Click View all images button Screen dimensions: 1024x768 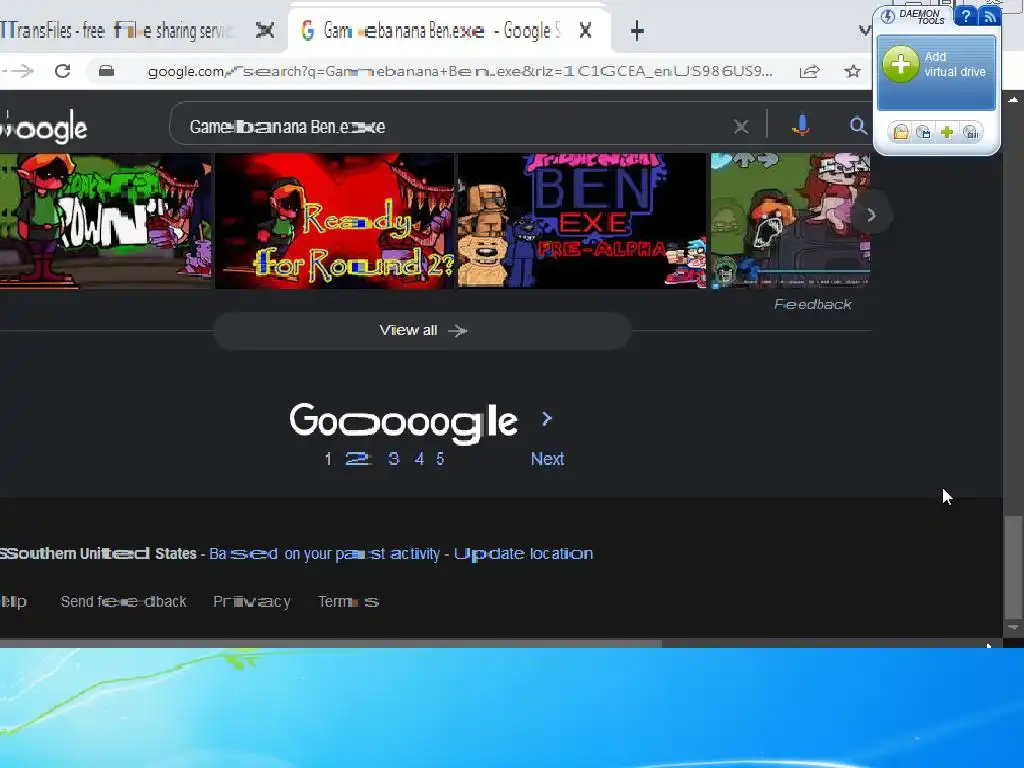coord(422,330)
